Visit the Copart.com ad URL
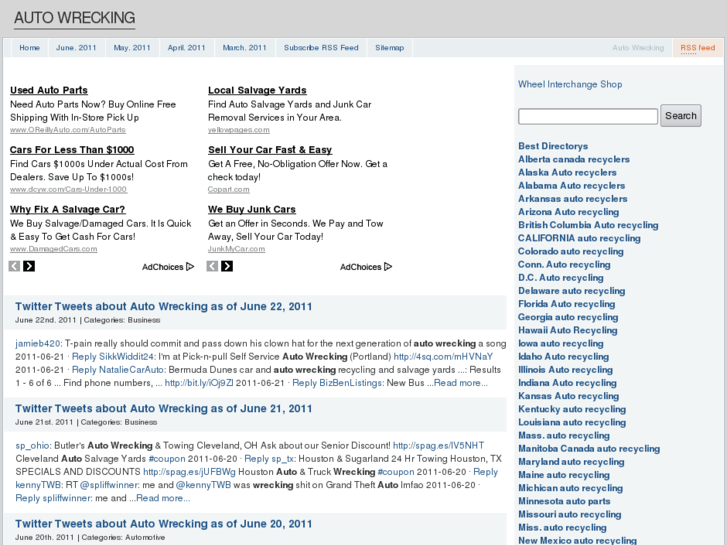Image resolution: width=727 pixels, height=545 pixels. (x=229, y=189)
